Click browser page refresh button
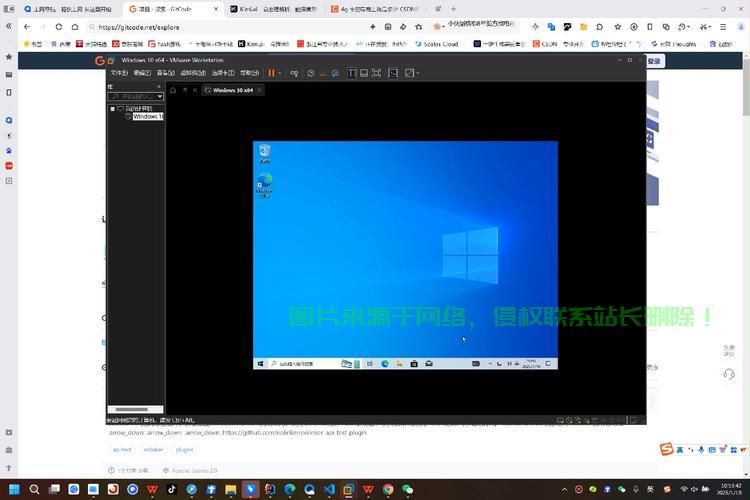The width and height of the screenshot is (750, 500). (74, 27)
